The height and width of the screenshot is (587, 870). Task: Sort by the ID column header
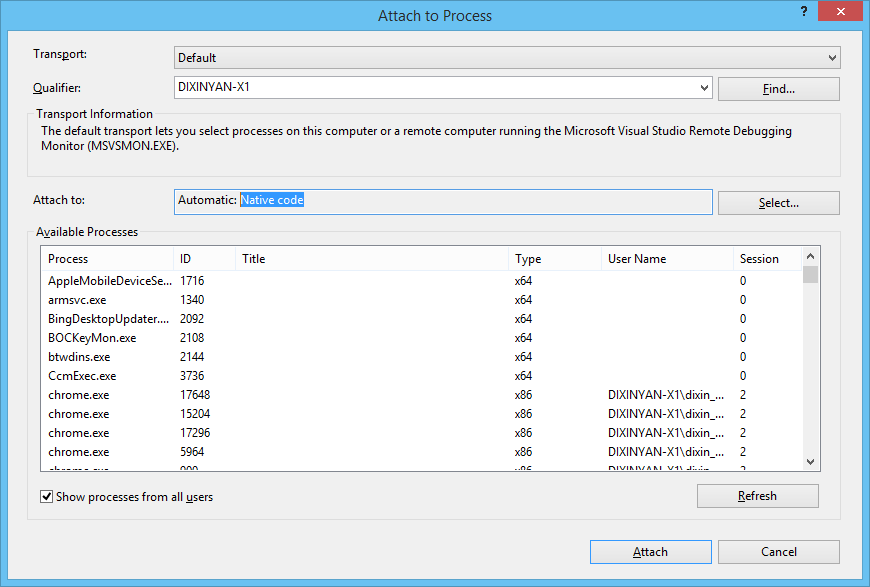pos(204,259)
